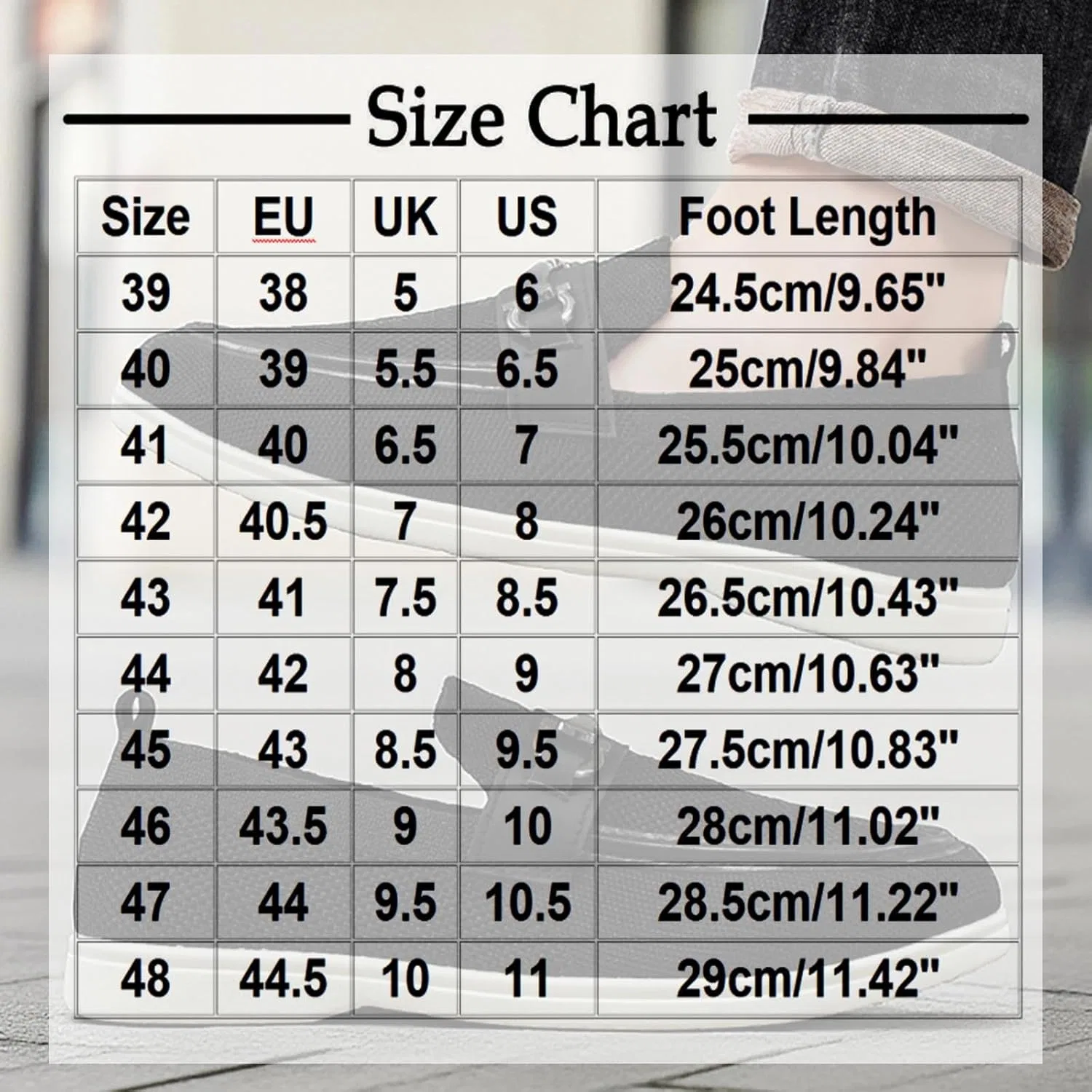
Task: Select foot length 28.5cm/11.22" cell
Action: click(808, 903)
